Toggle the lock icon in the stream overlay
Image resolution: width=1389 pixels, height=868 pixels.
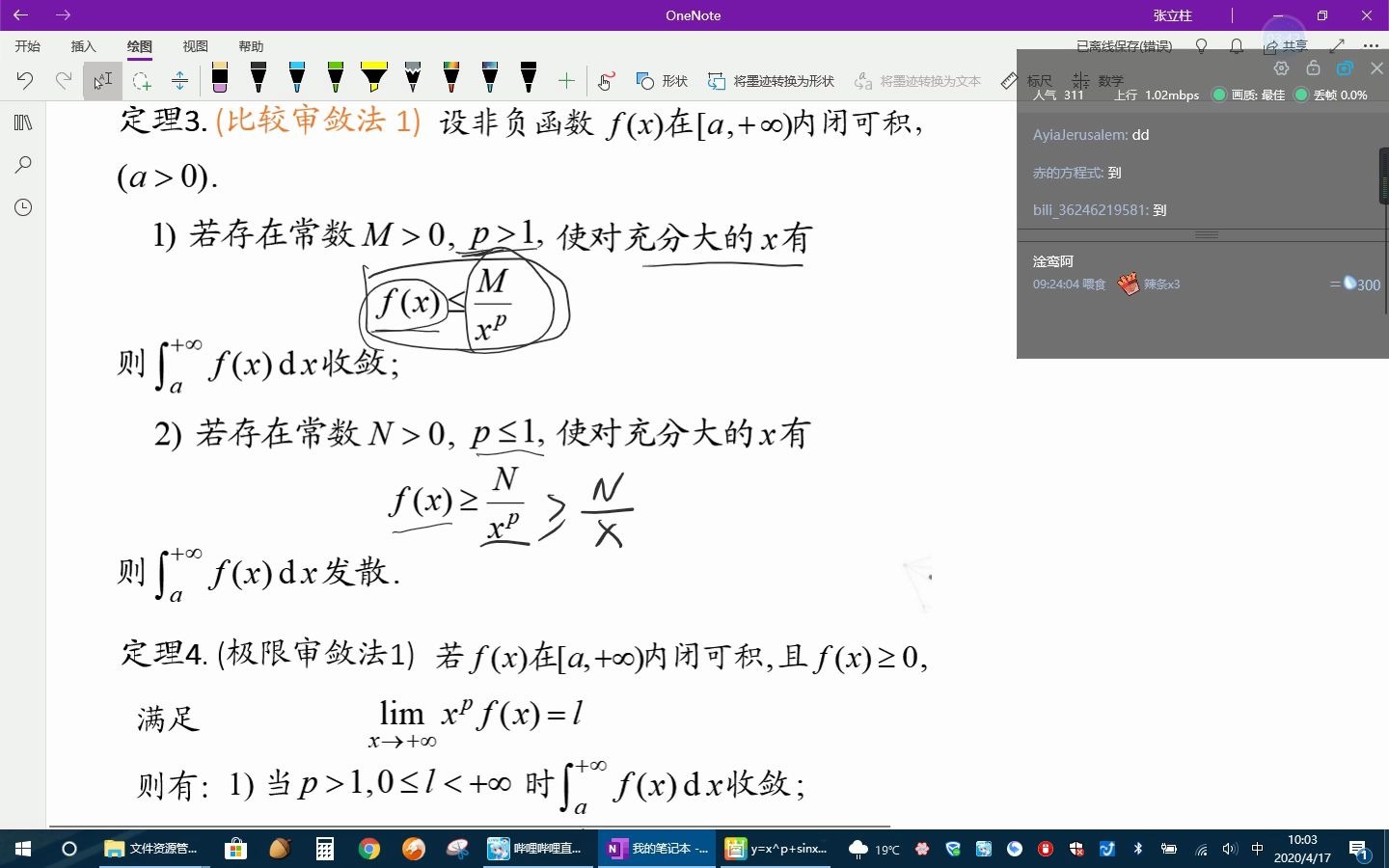[x=1313, y=68]
